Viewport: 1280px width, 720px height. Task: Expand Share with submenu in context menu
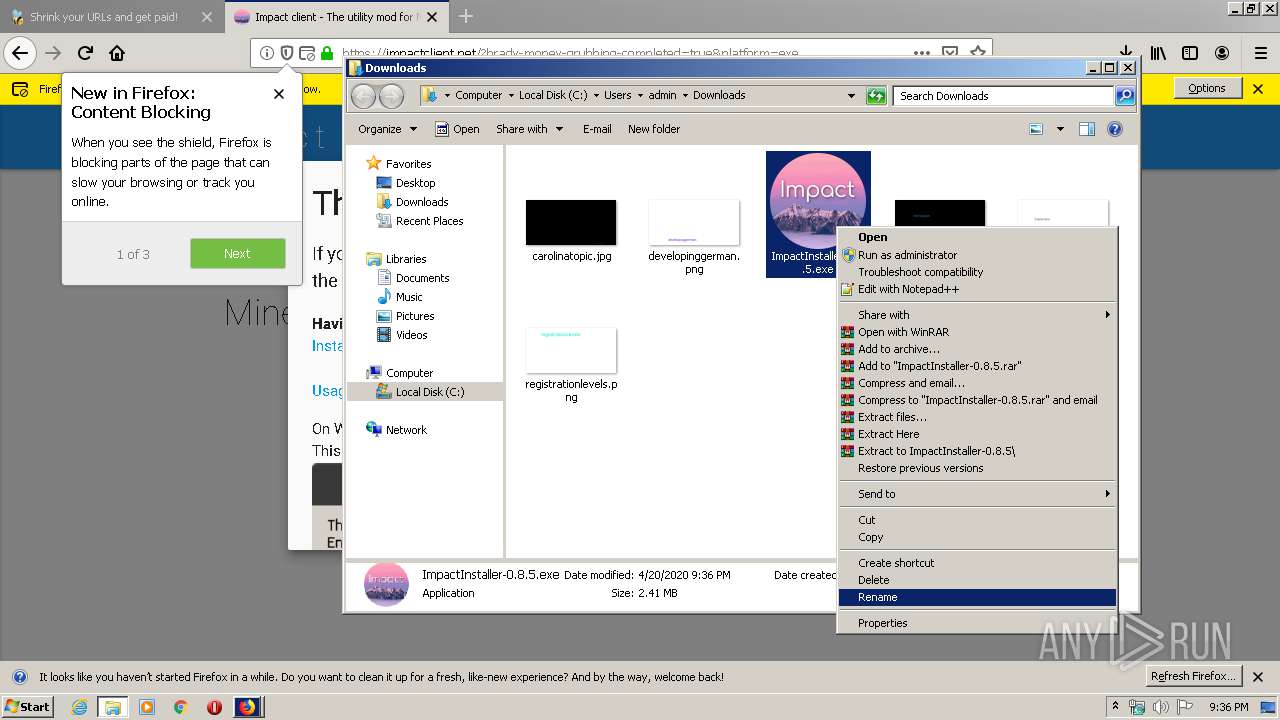[977, 315]
